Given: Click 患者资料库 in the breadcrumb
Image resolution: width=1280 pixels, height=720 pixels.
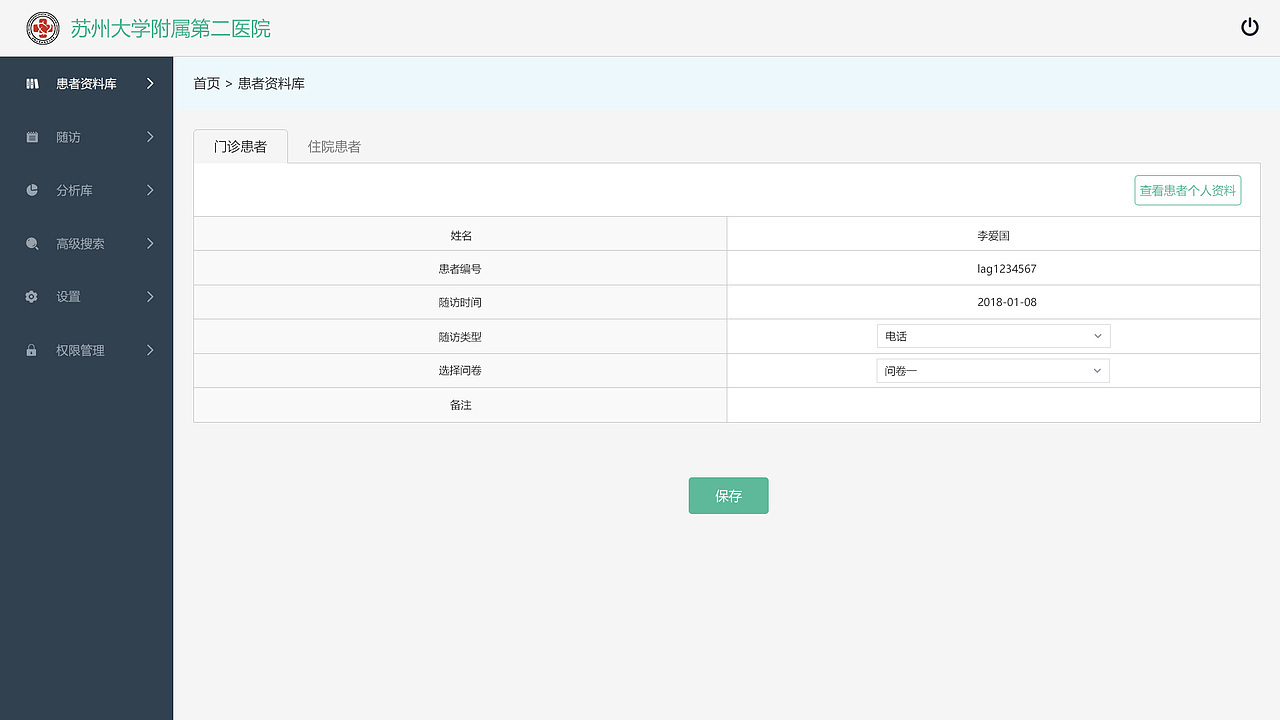Looking at the screenshot, I should [x=271, y=83].
